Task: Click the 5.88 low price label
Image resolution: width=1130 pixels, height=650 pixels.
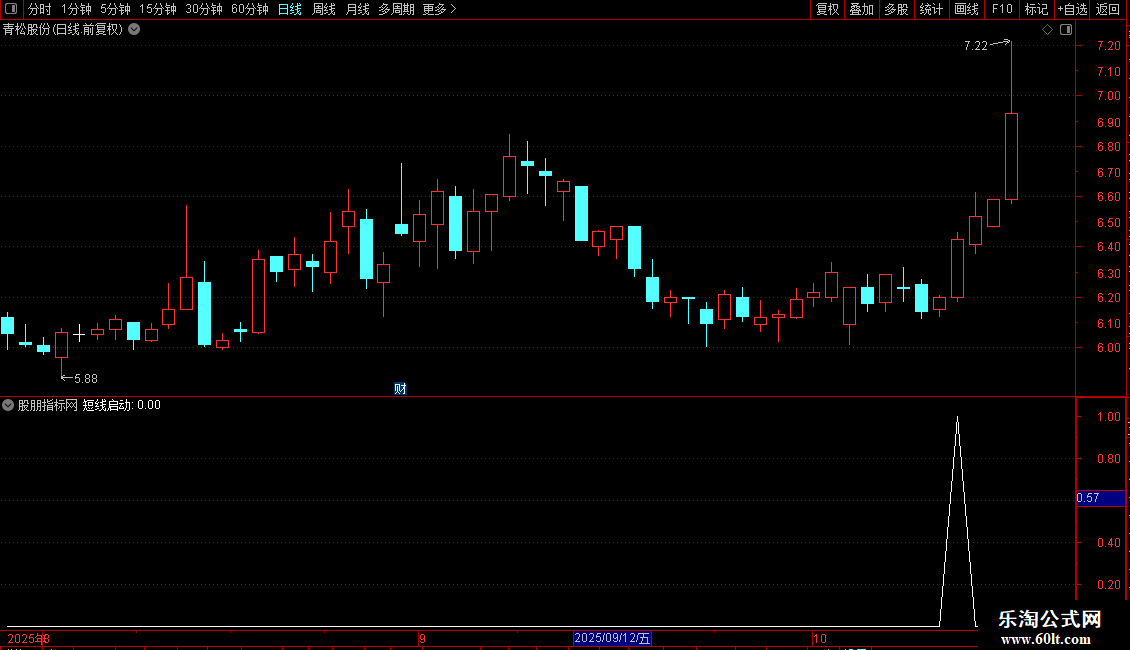Action: click(x=86, y=378)
